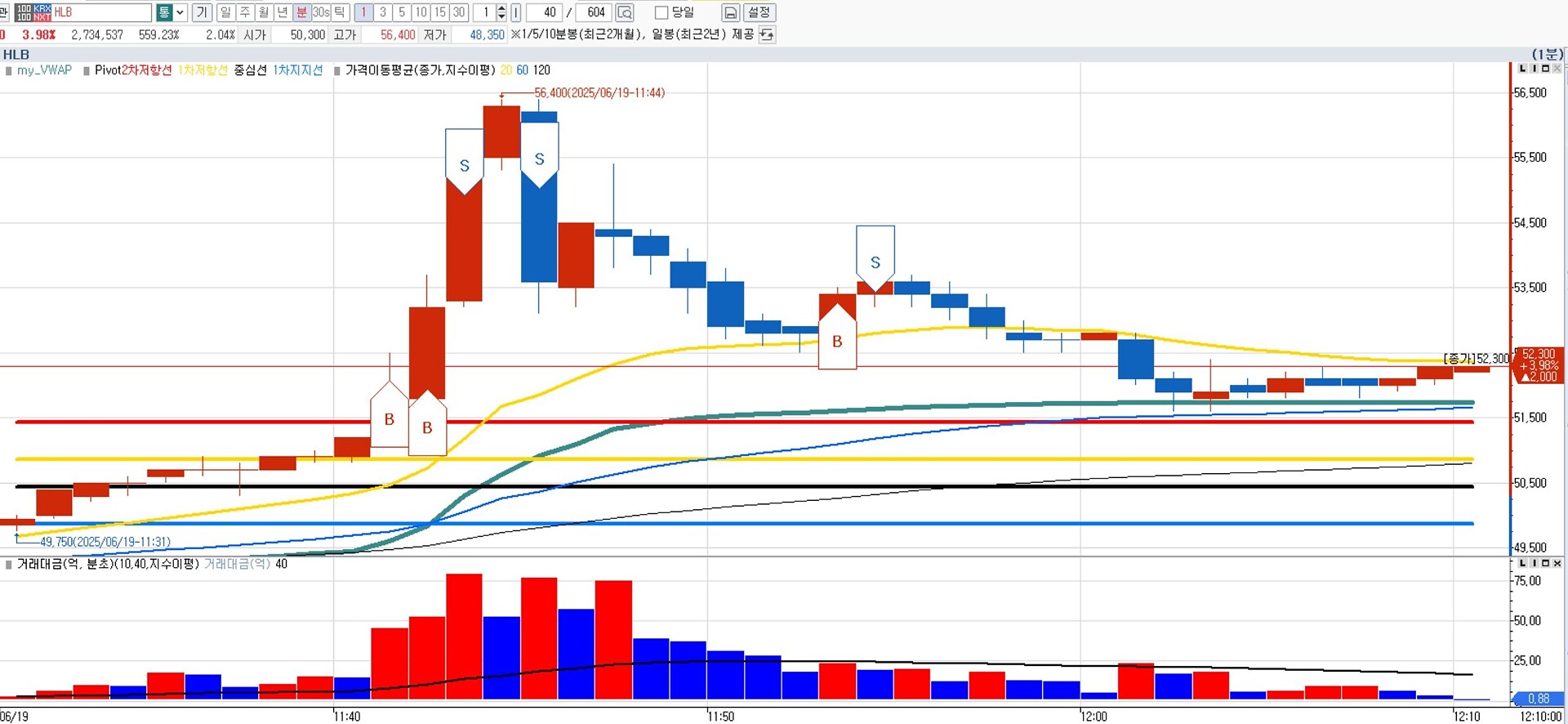Screen dimensions: 1568x724
Task: Click the L button of the 거래대금 panel
Action: click(1522, 564)
